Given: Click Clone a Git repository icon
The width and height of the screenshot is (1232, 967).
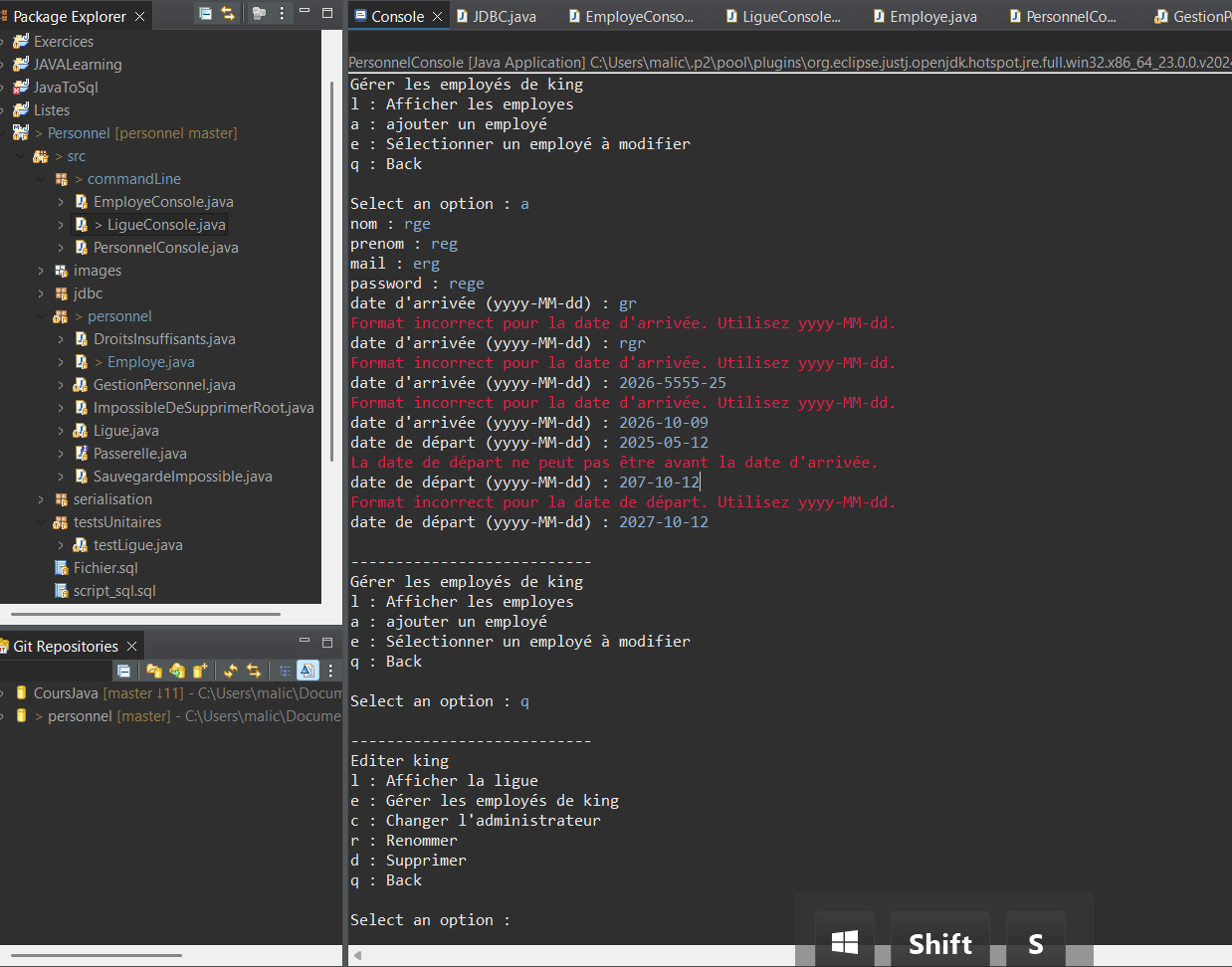Looking at the screenshot, I should [x=177, y=671].
